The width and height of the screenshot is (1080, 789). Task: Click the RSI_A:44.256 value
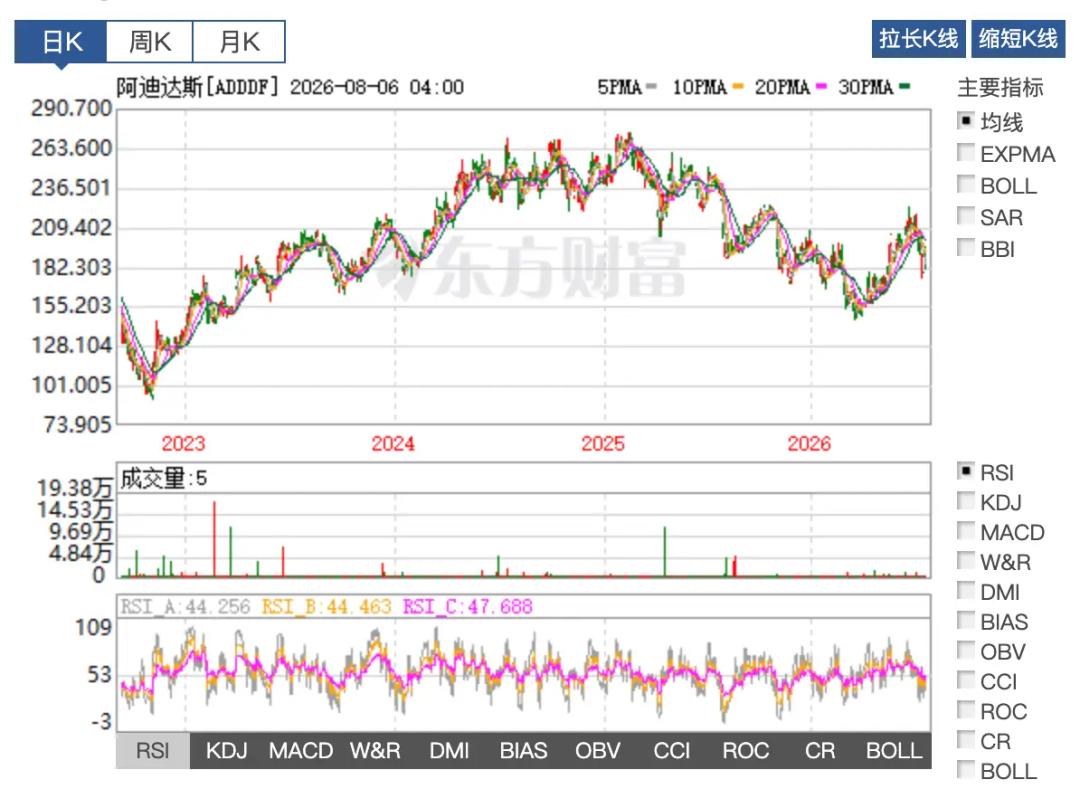pyautogui.click(x=185, y=607)
